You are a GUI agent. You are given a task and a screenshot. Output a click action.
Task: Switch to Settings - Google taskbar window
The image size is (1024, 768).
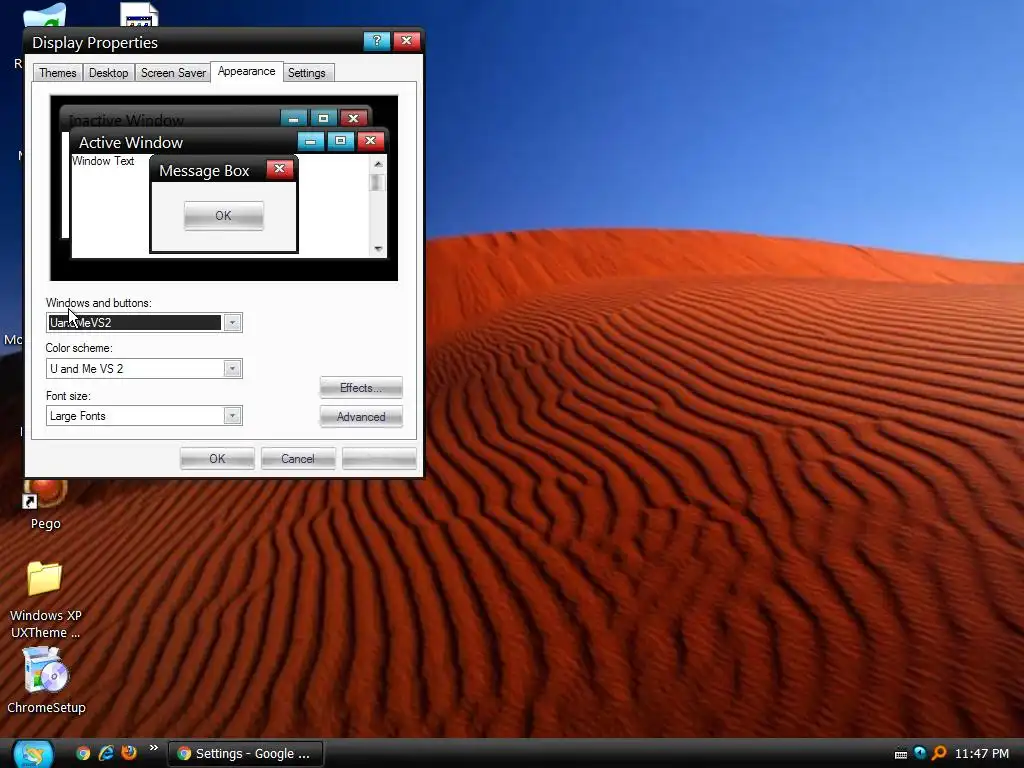click(246, 754)
